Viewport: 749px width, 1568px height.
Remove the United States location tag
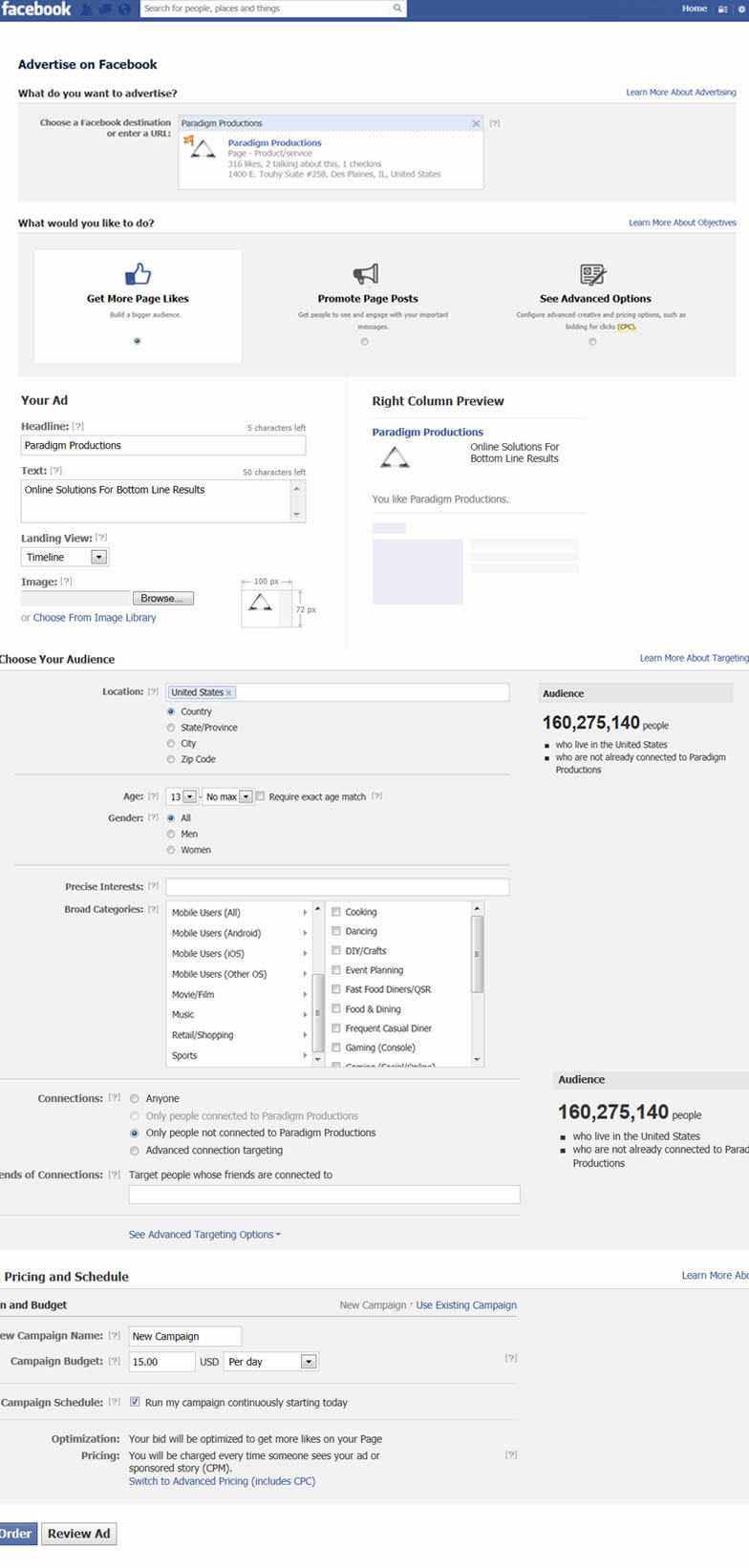(x=229, y=692)
